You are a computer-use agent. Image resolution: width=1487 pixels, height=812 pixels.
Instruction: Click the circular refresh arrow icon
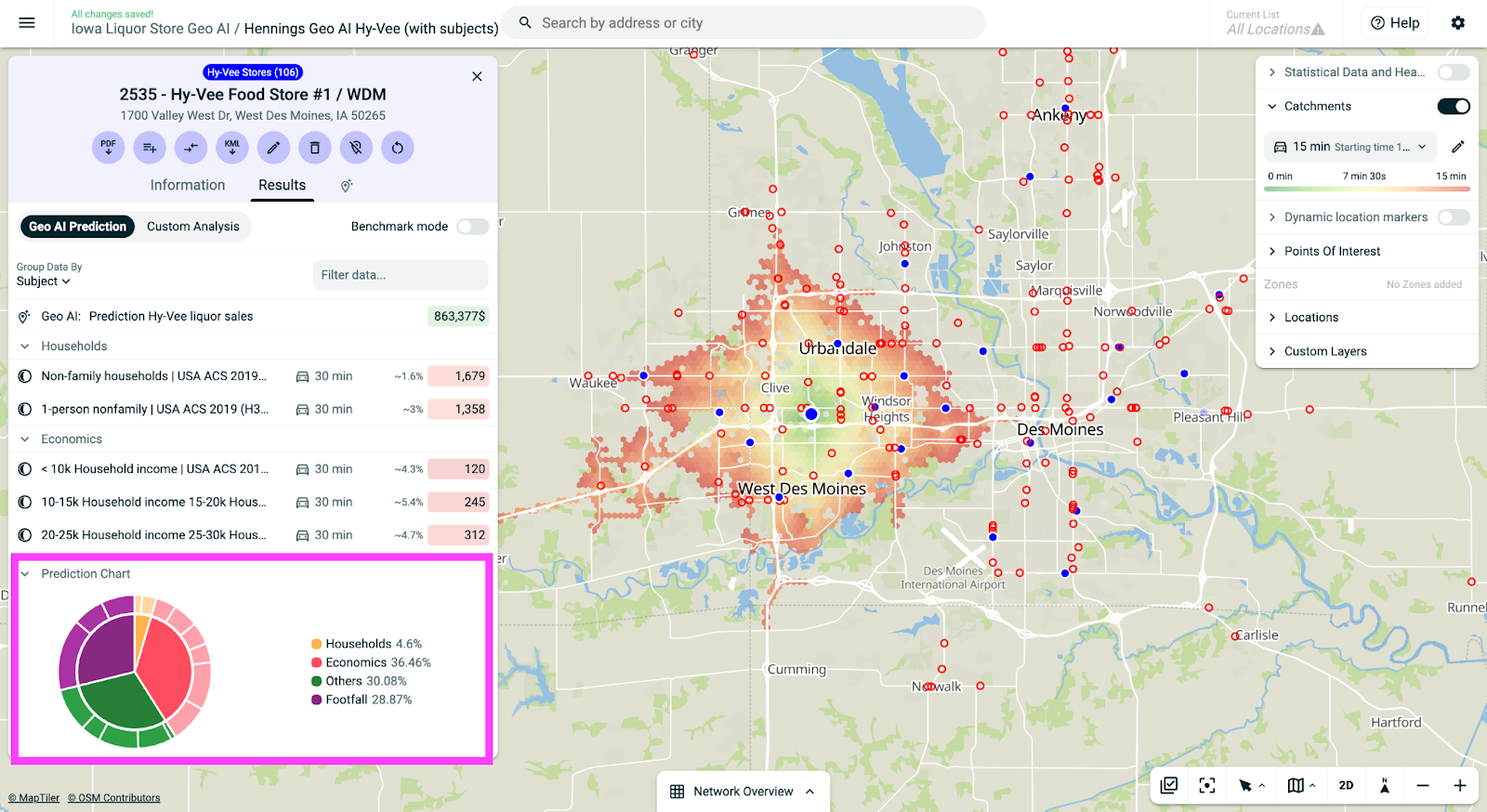(x=398, y=147)
